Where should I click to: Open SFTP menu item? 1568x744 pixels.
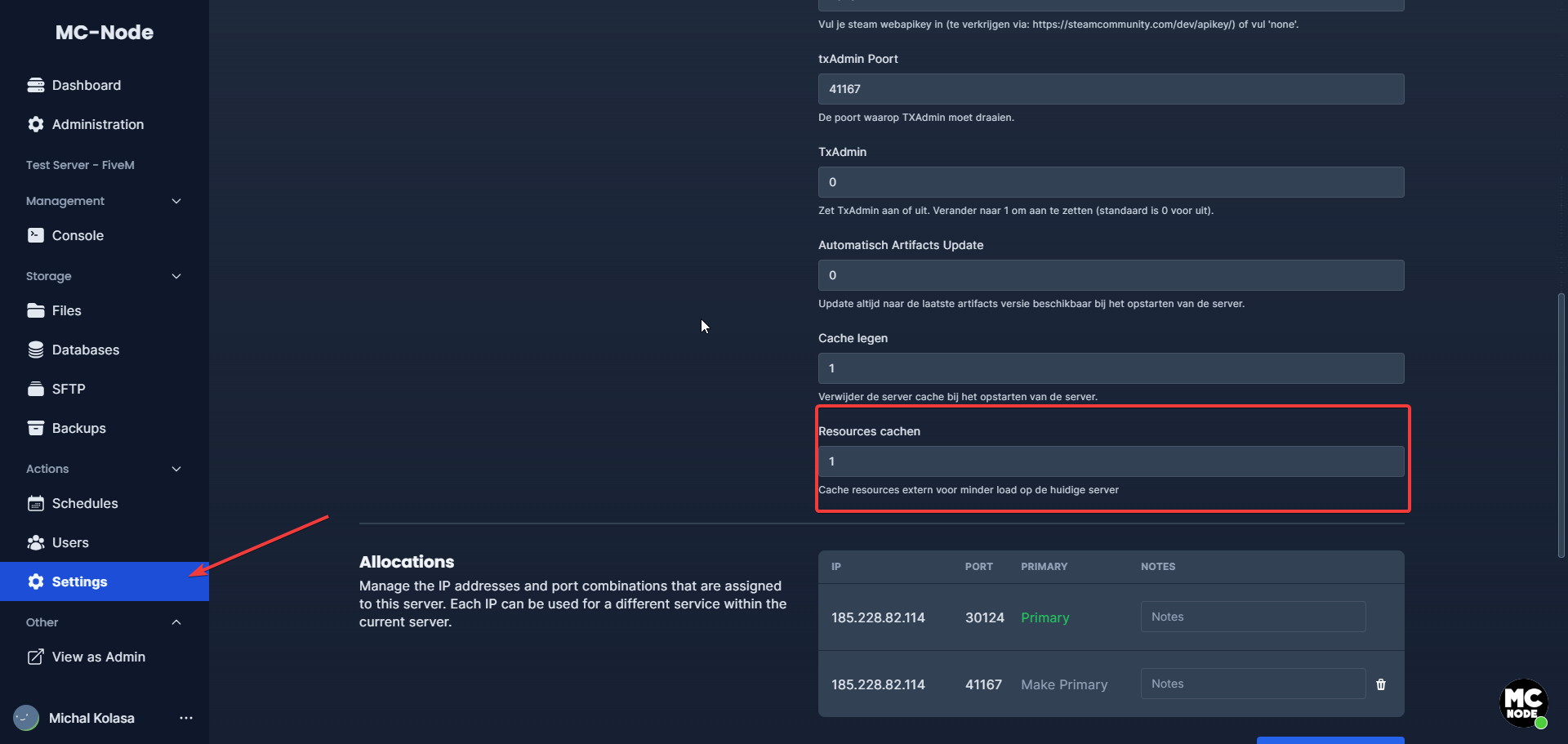(105, 389)
